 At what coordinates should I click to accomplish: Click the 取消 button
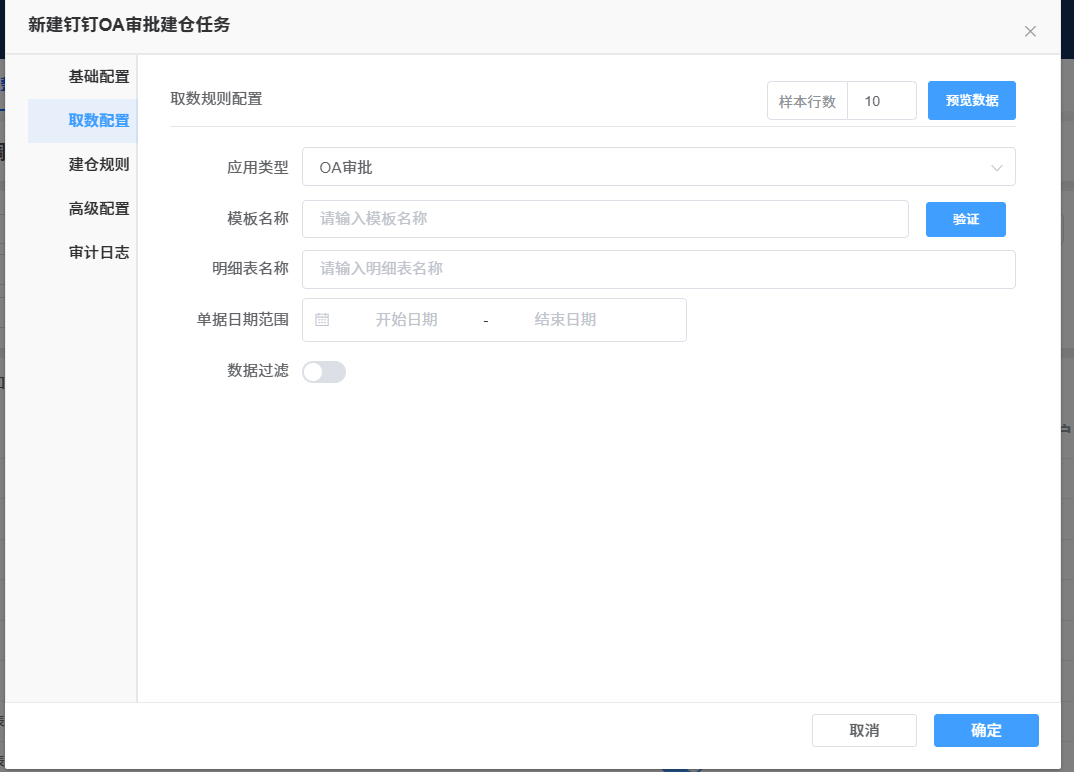864,730
